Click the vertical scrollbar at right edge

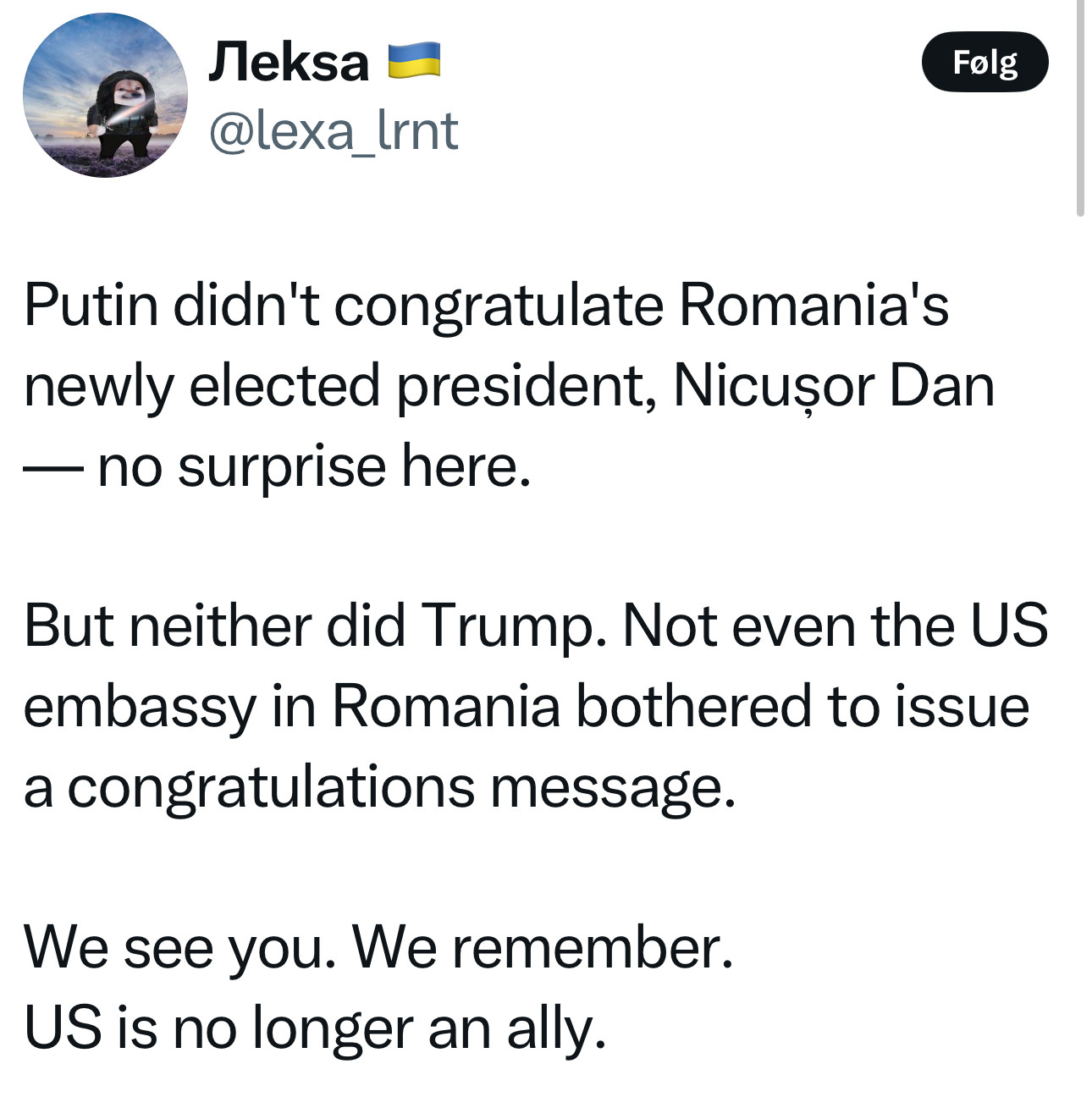coord(1080,108)
